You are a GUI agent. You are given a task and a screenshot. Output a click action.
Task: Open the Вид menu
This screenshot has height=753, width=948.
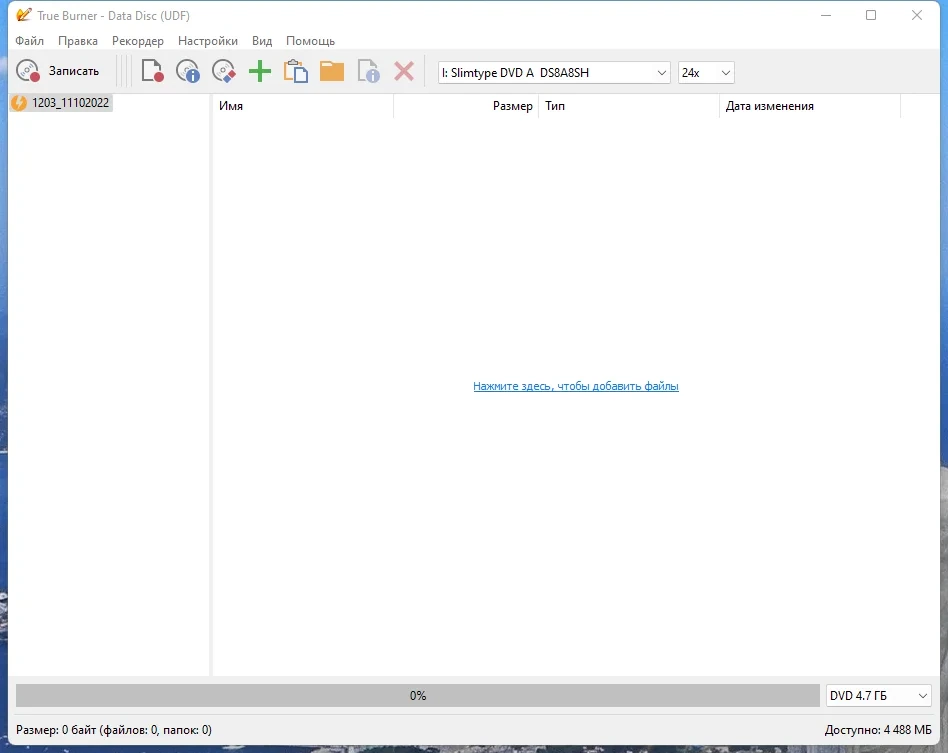click(262, 41)
